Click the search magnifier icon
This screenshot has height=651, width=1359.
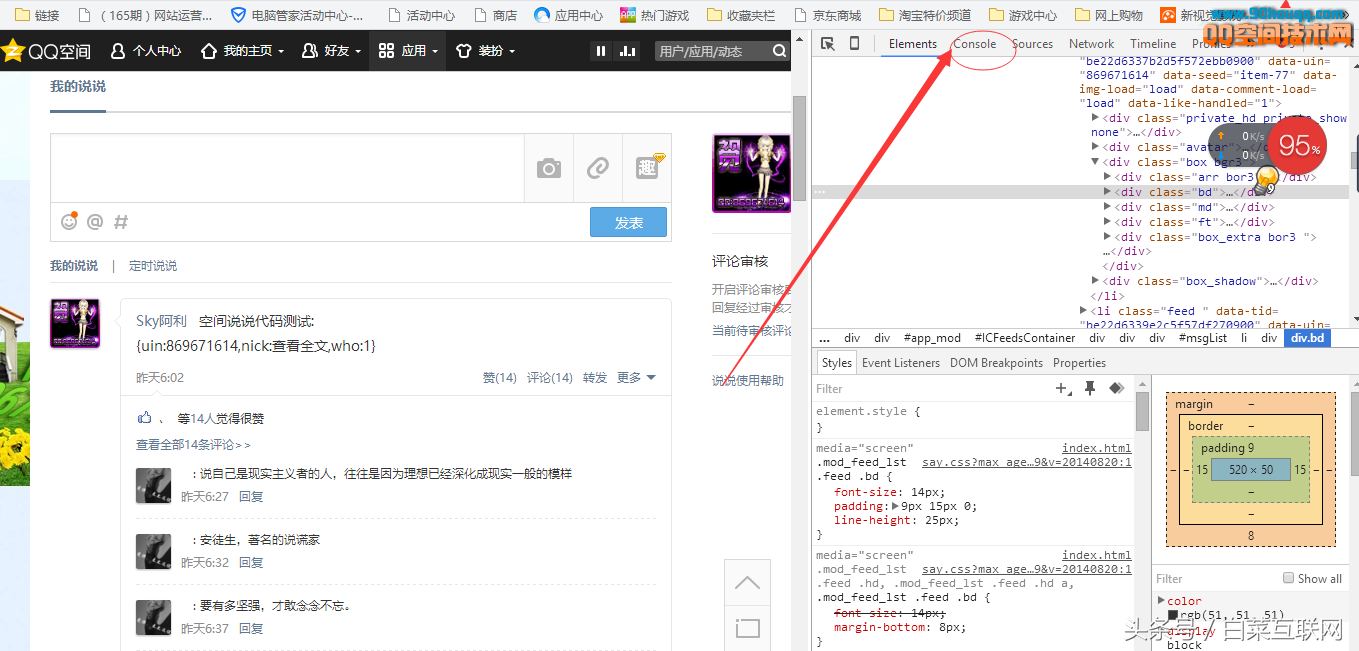point(780,50)
